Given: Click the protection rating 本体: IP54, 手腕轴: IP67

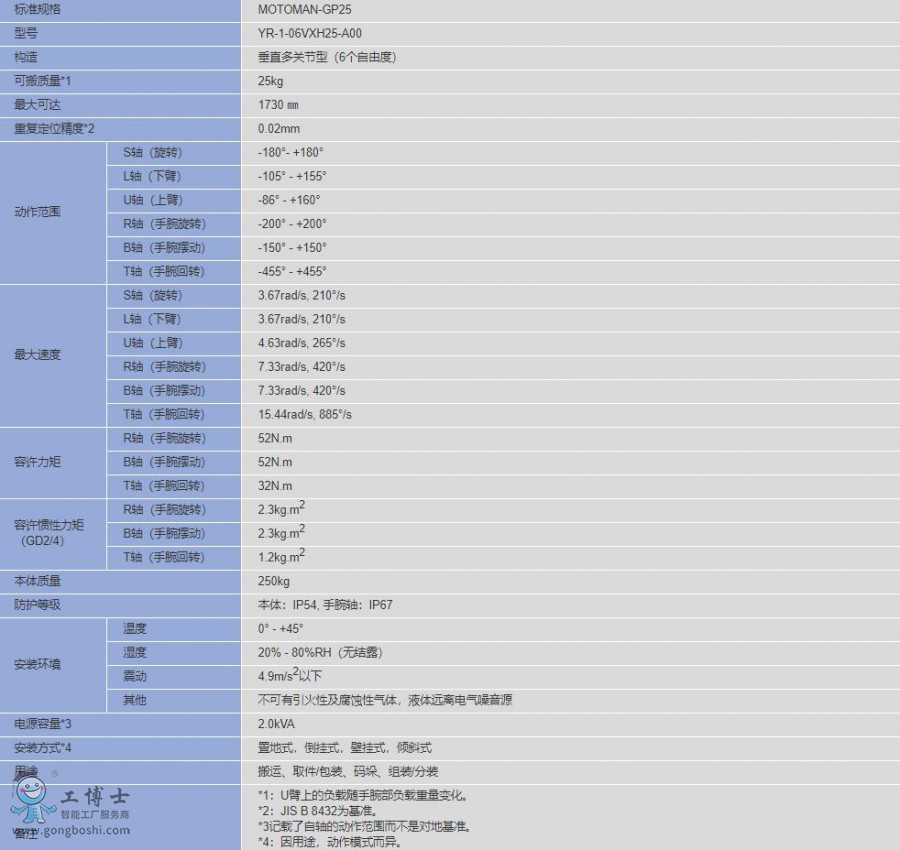Looking at the screenshot, I should coord(325,605).
